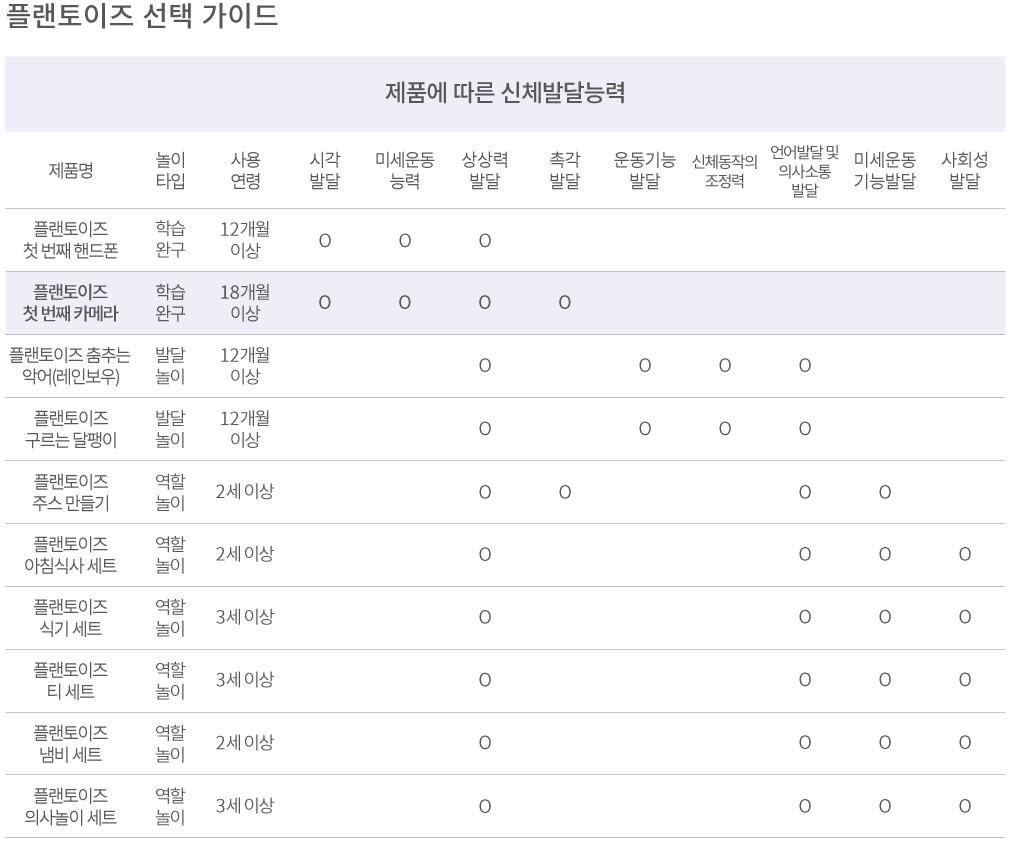
Task: Click 상상력 발달 mark for 식기 세트
Action: tap(485, 617)
